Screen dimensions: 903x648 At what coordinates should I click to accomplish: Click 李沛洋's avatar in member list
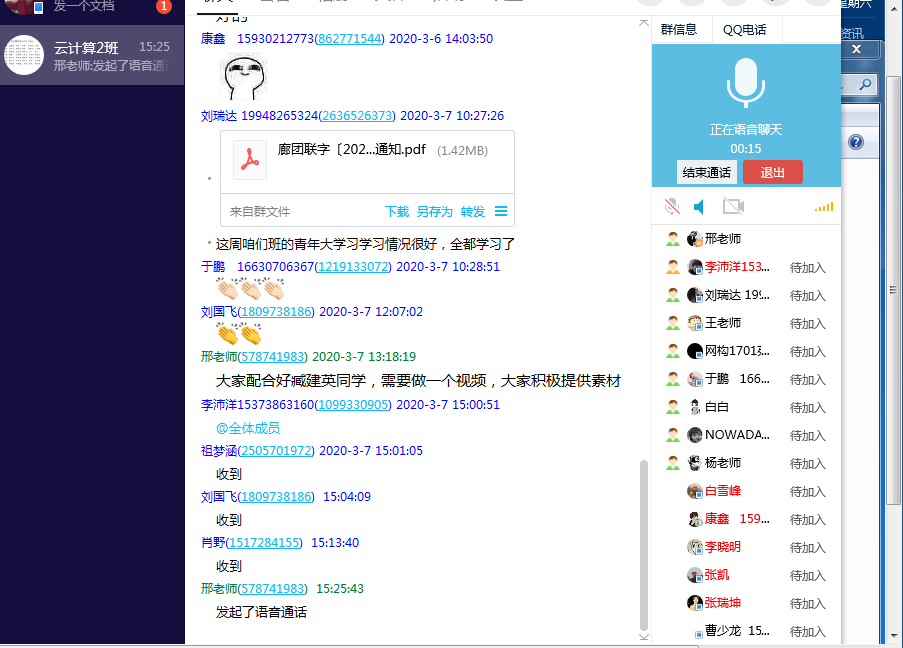(x=695, y=267)
